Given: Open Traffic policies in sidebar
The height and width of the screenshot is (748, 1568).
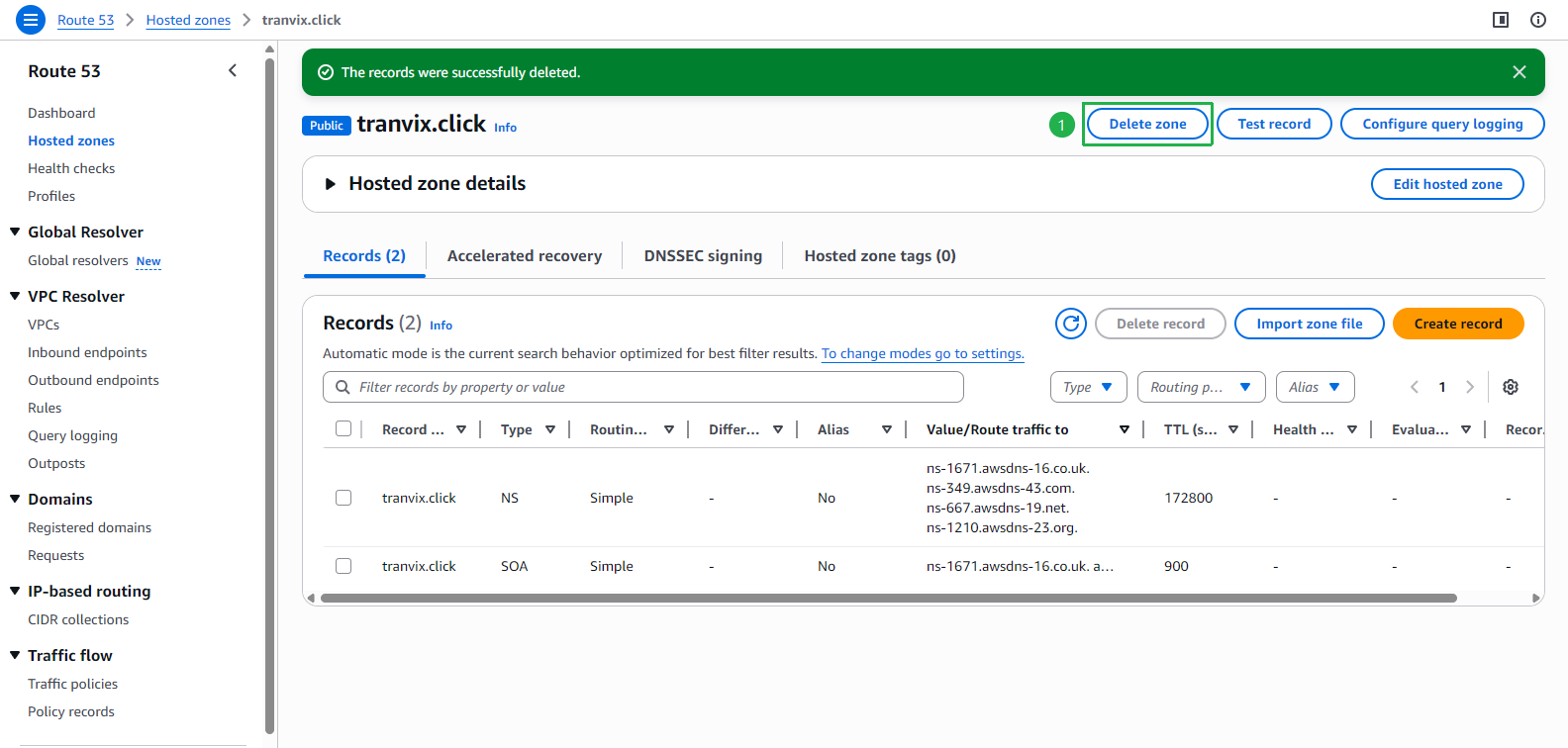Looking at the screenshot, I should (x=72, y=684).
